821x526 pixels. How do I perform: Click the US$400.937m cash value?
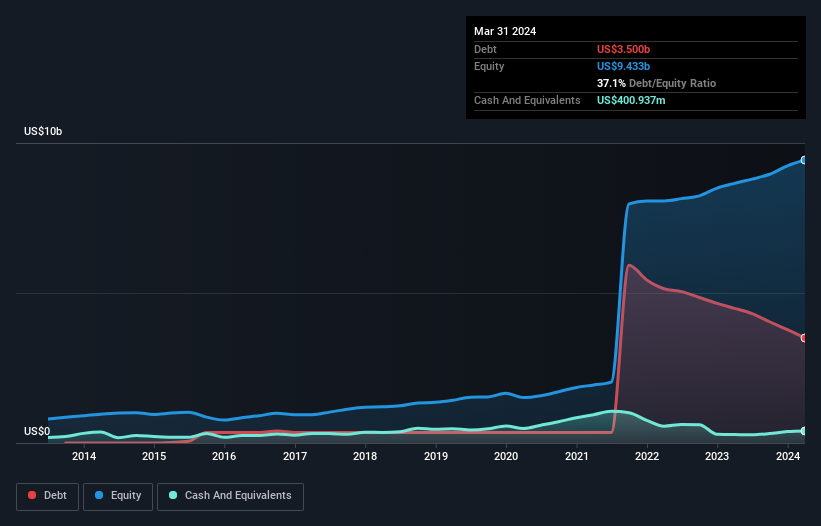(x=631, y=100)
